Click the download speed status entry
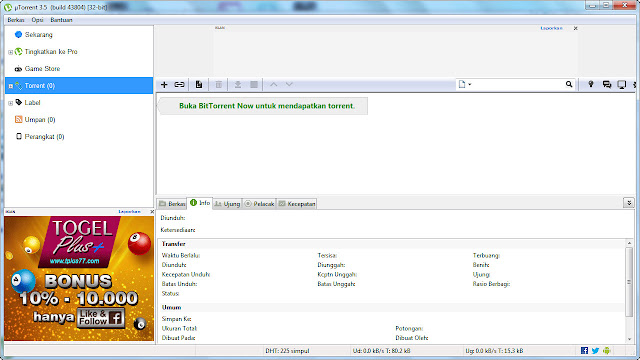The image size is (640, 360). (x=382, y=351)
